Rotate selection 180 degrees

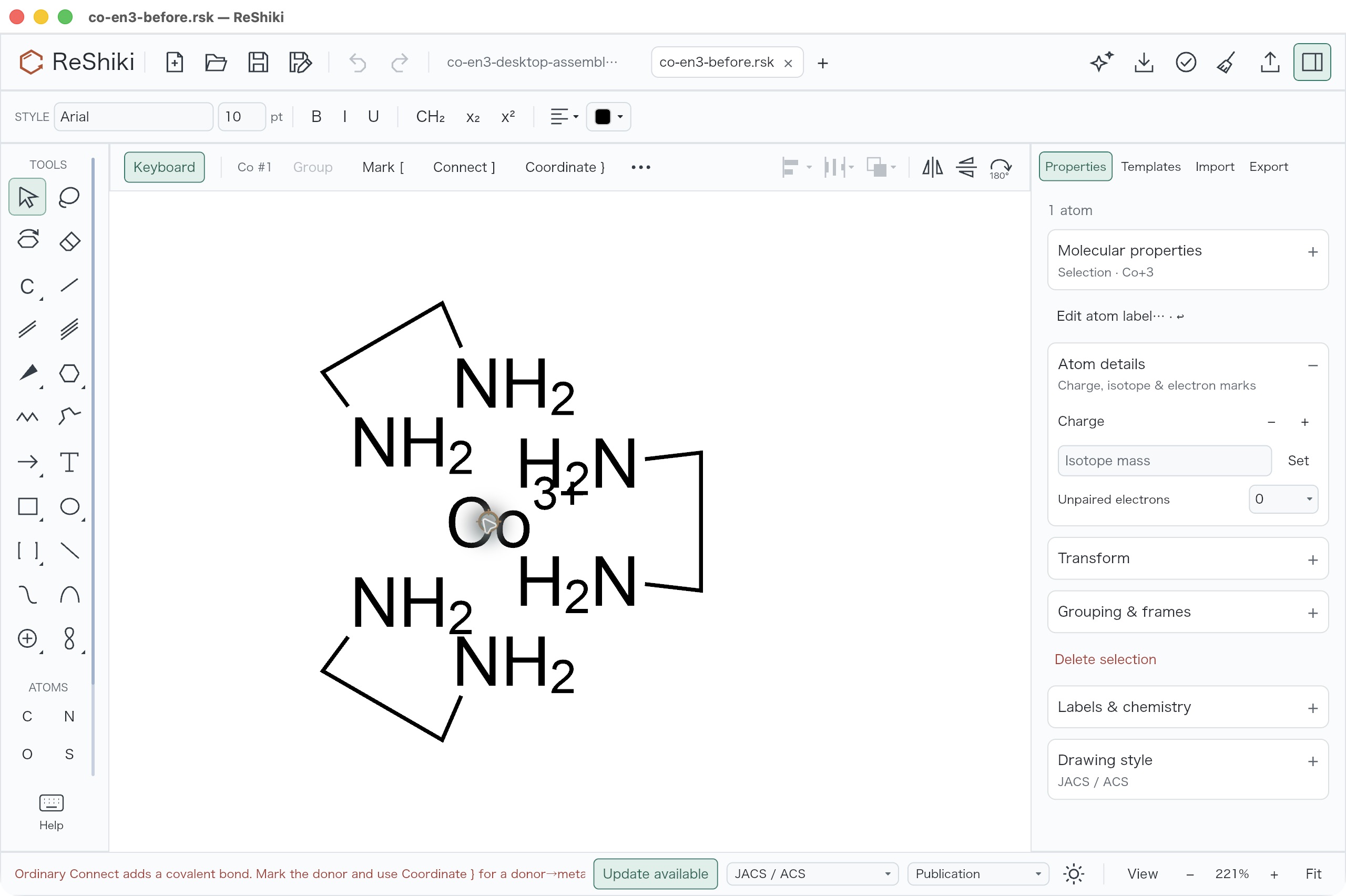coord(1001,167)
